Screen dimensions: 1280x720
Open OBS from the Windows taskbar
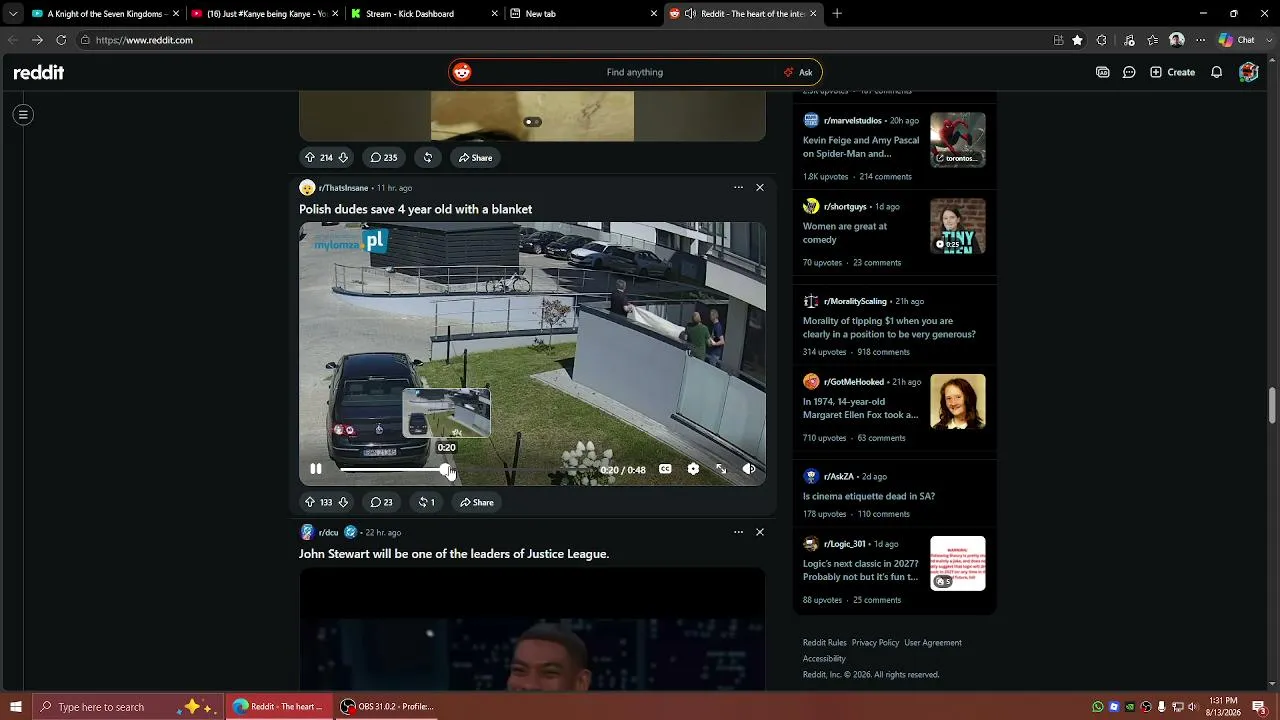387,707
